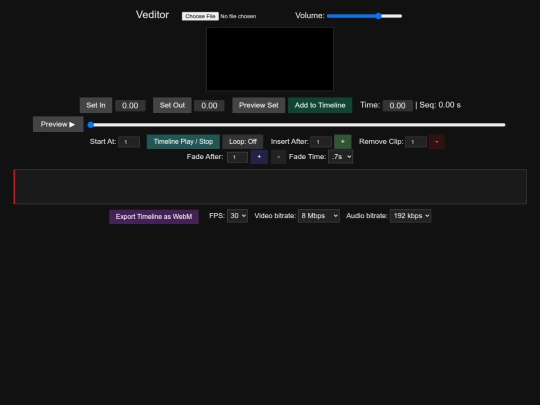Click the Seq: 0.00 s readout
This screenshot has height=405, width=540.
[440, 105]
